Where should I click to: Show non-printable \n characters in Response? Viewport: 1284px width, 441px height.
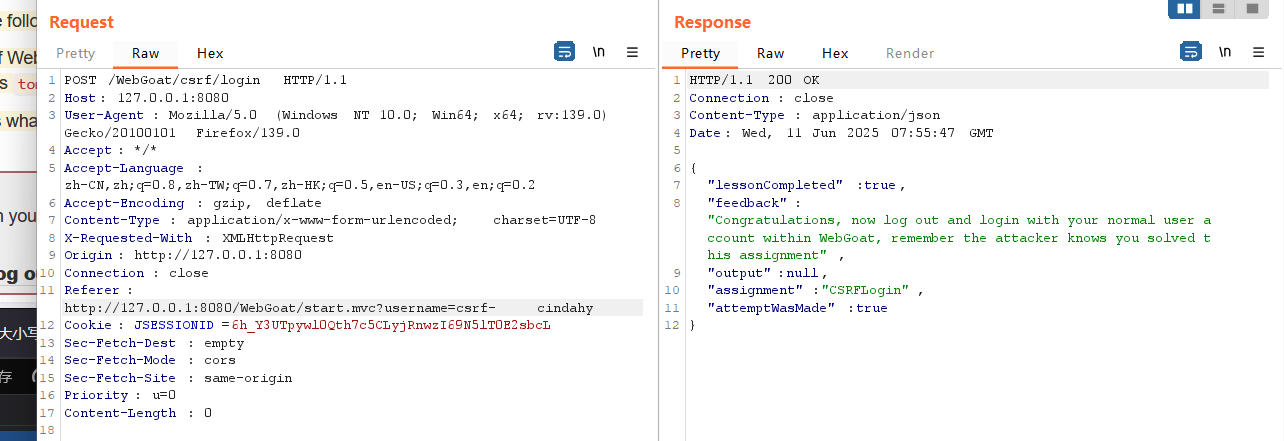(x=1224, y=52)
